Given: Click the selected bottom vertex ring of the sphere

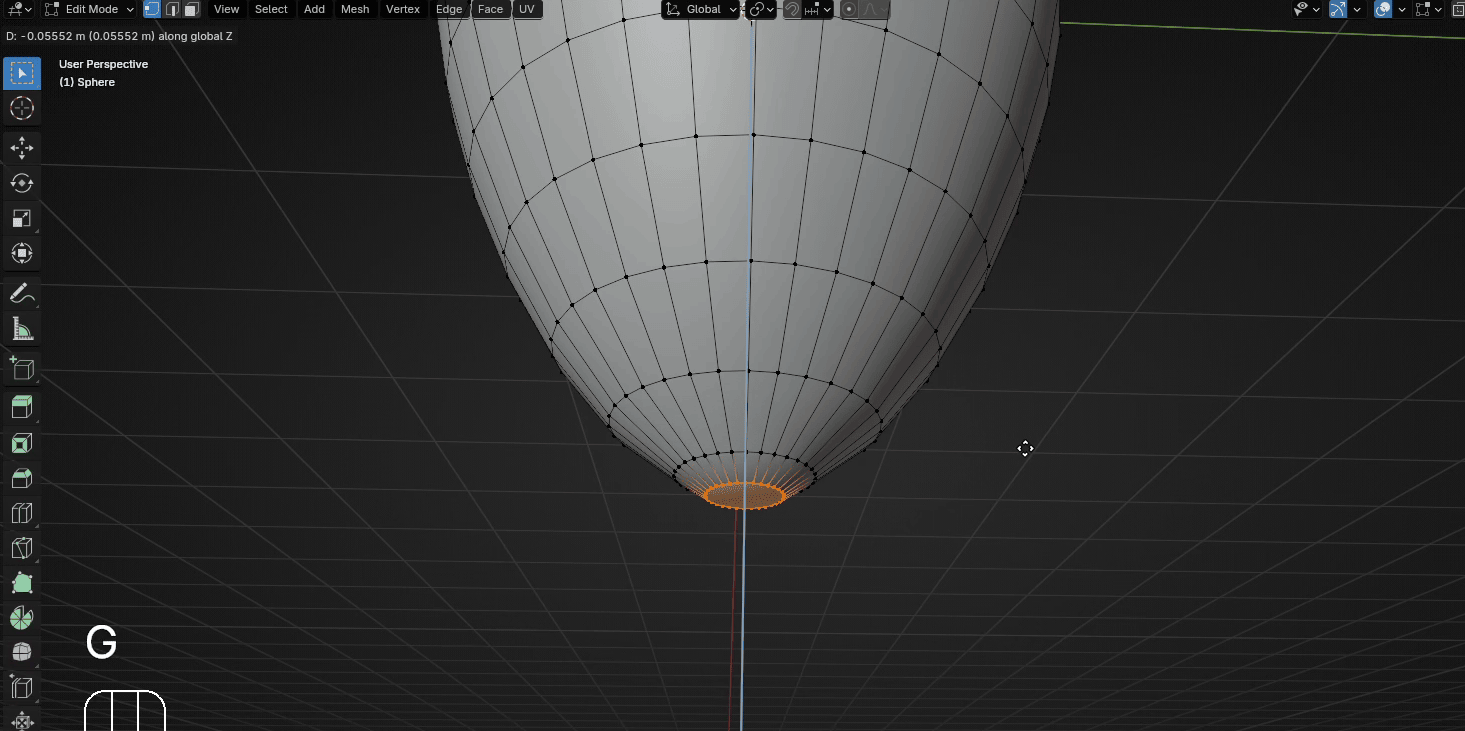Looking at the screenshot, I should 744,495.
